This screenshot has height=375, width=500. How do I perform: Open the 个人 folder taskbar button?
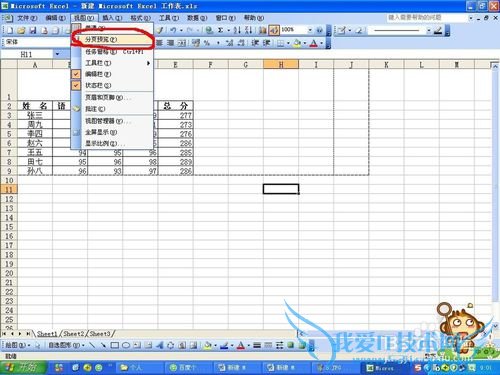point(139,368)
